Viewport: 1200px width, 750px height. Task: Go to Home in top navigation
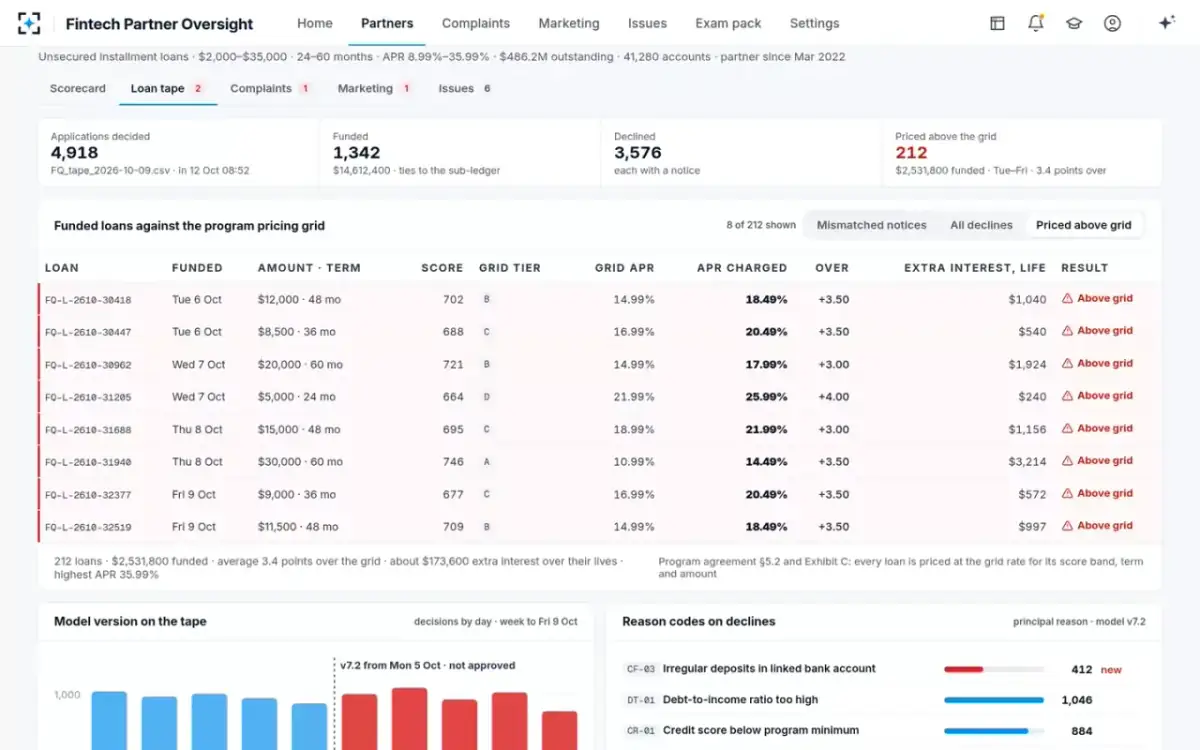tap(315, 23)
